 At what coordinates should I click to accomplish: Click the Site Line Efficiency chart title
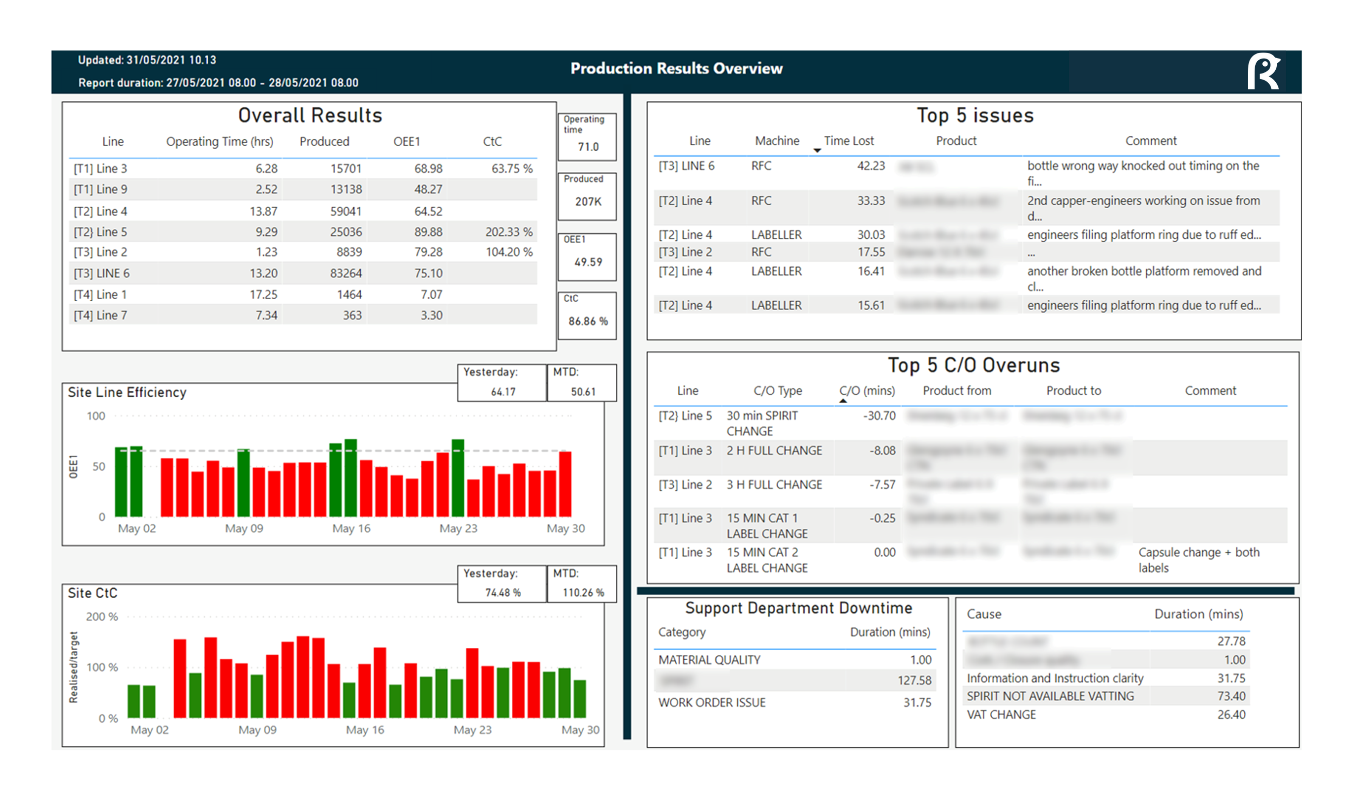127,393
